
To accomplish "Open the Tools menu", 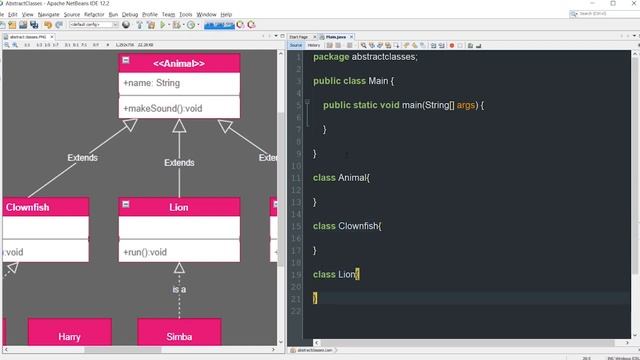I will click(186, 14).
